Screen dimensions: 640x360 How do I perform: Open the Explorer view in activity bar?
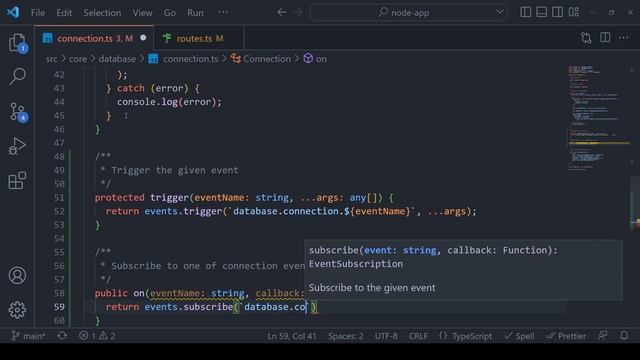point(17,42)
